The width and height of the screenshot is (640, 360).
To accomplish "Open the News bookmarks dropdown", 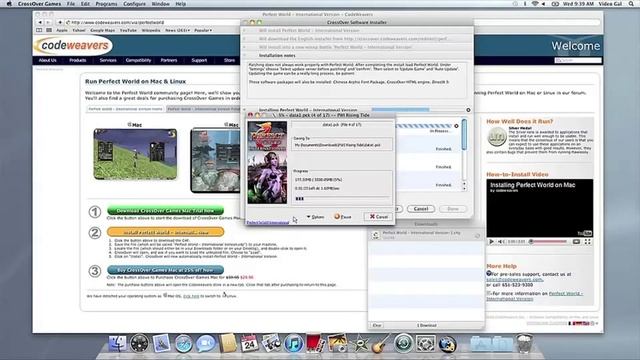I will coord(178,30).
